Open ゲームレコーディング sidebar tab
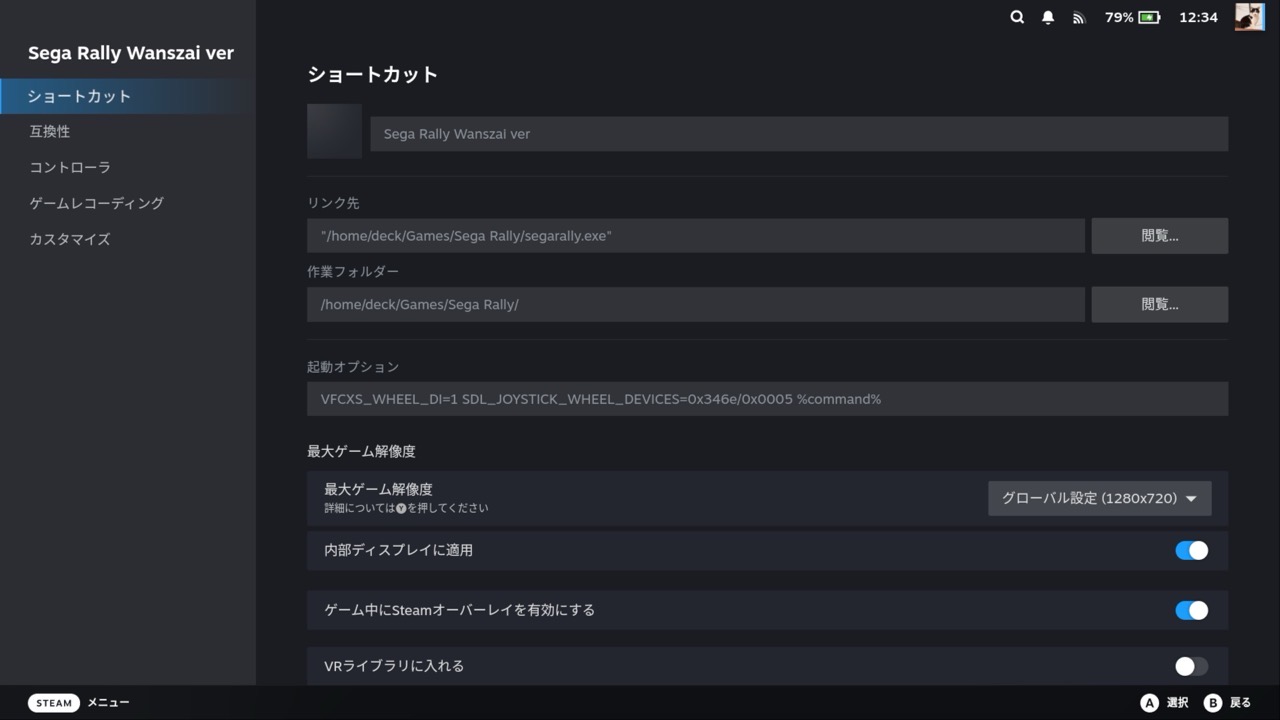This screenshot has width=1280, height=720. tap(128, 203)
